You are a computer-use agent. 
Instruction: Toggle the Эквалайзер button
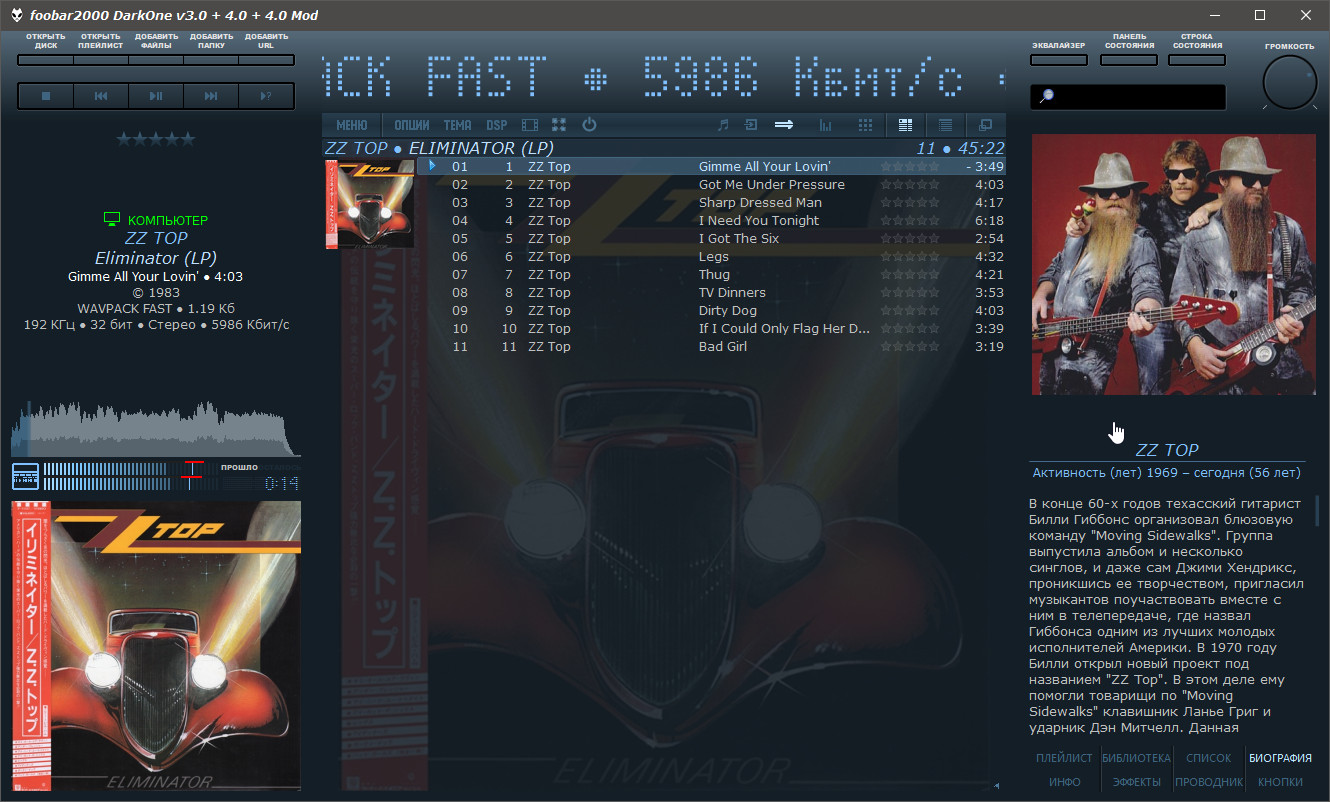pos(1058,59)
